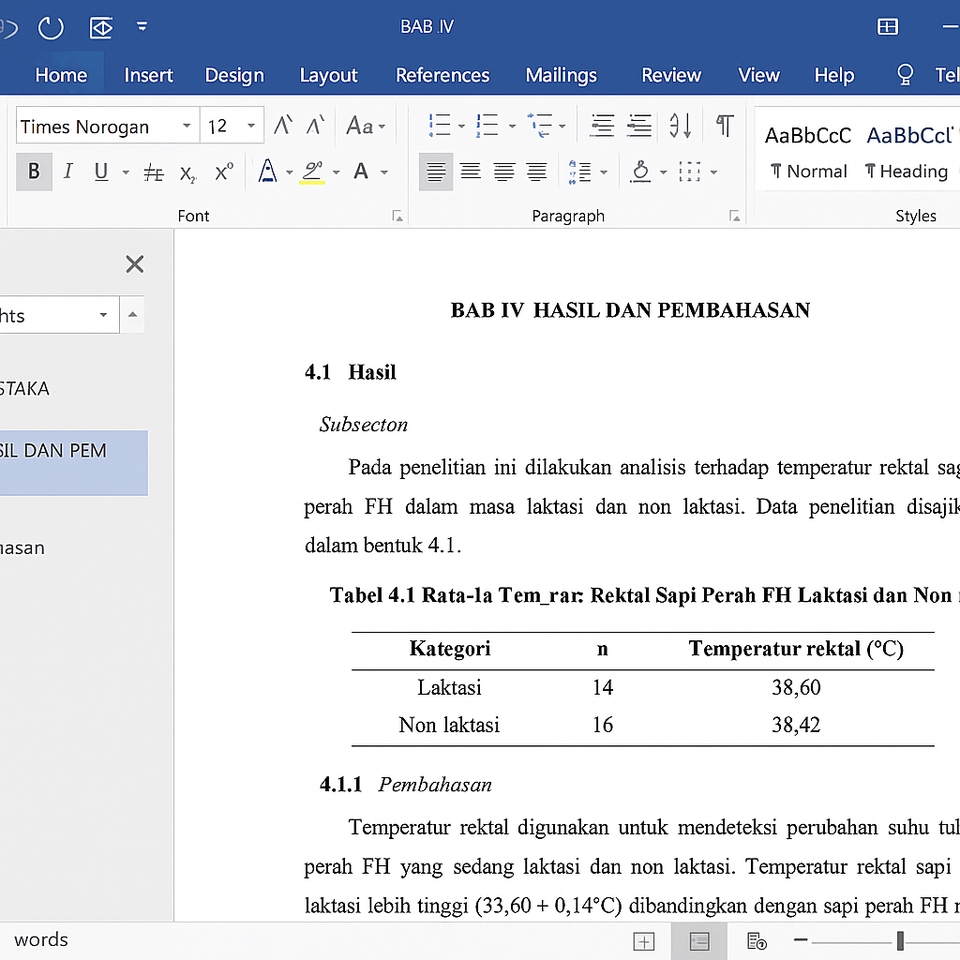Screen dimensions: 960x960
Task: Jump to HASIL DAN PEM heading in navigation
Action: pos(73,462)
